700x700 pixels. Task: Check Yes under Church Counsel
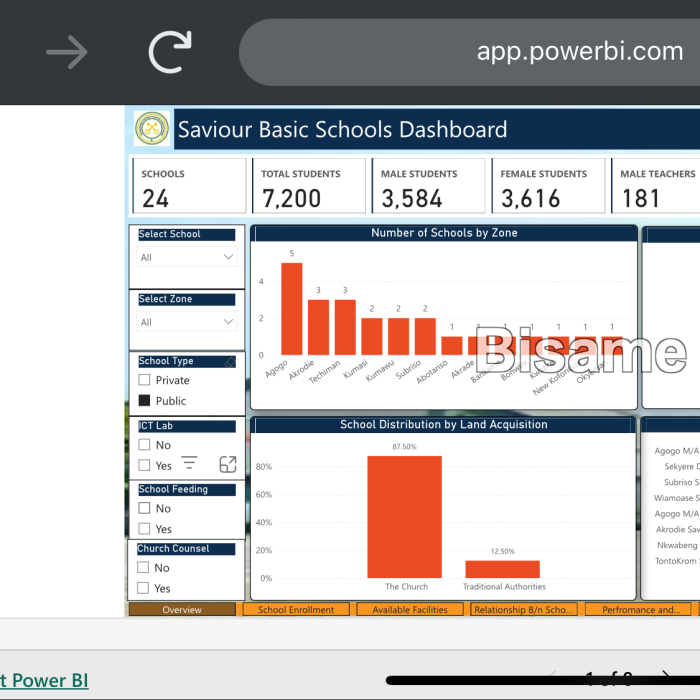[143, 588]
